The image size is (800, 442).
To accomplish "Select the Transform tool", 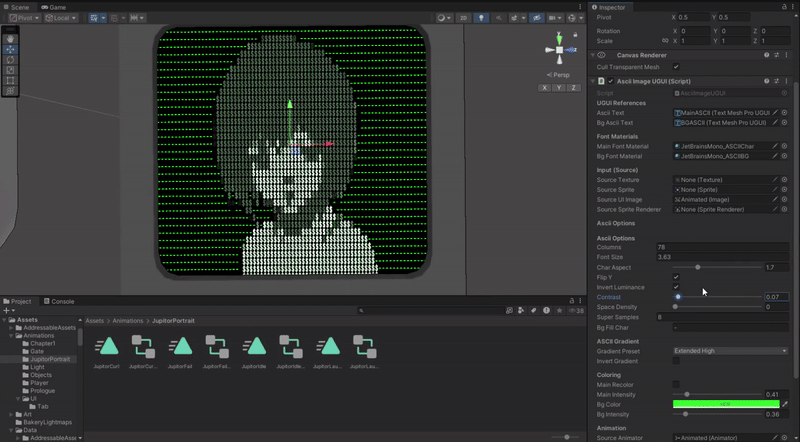I will pos(10,91).
